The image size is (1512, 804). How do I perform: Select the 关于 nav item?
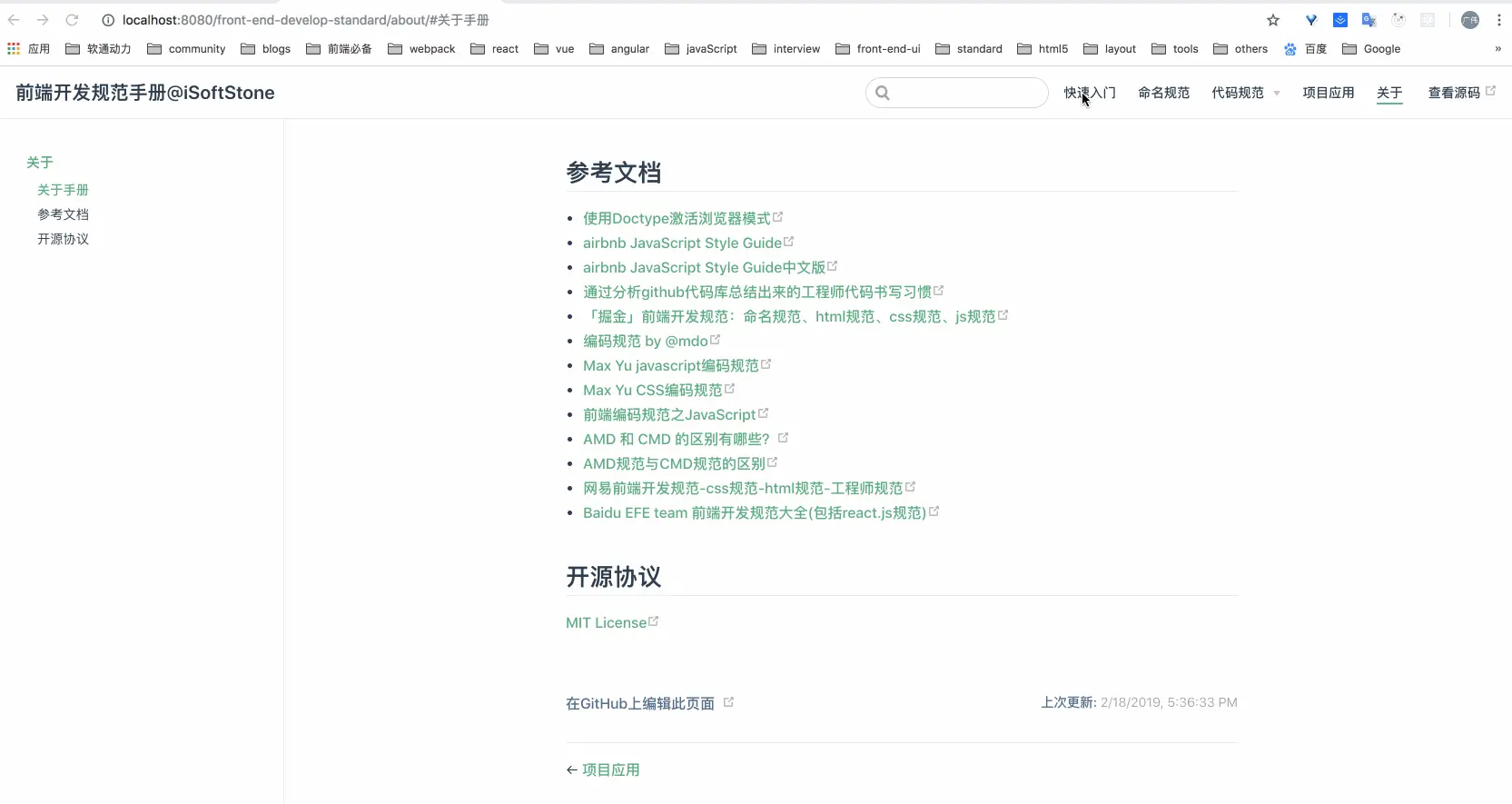[x=1389, y=93]
